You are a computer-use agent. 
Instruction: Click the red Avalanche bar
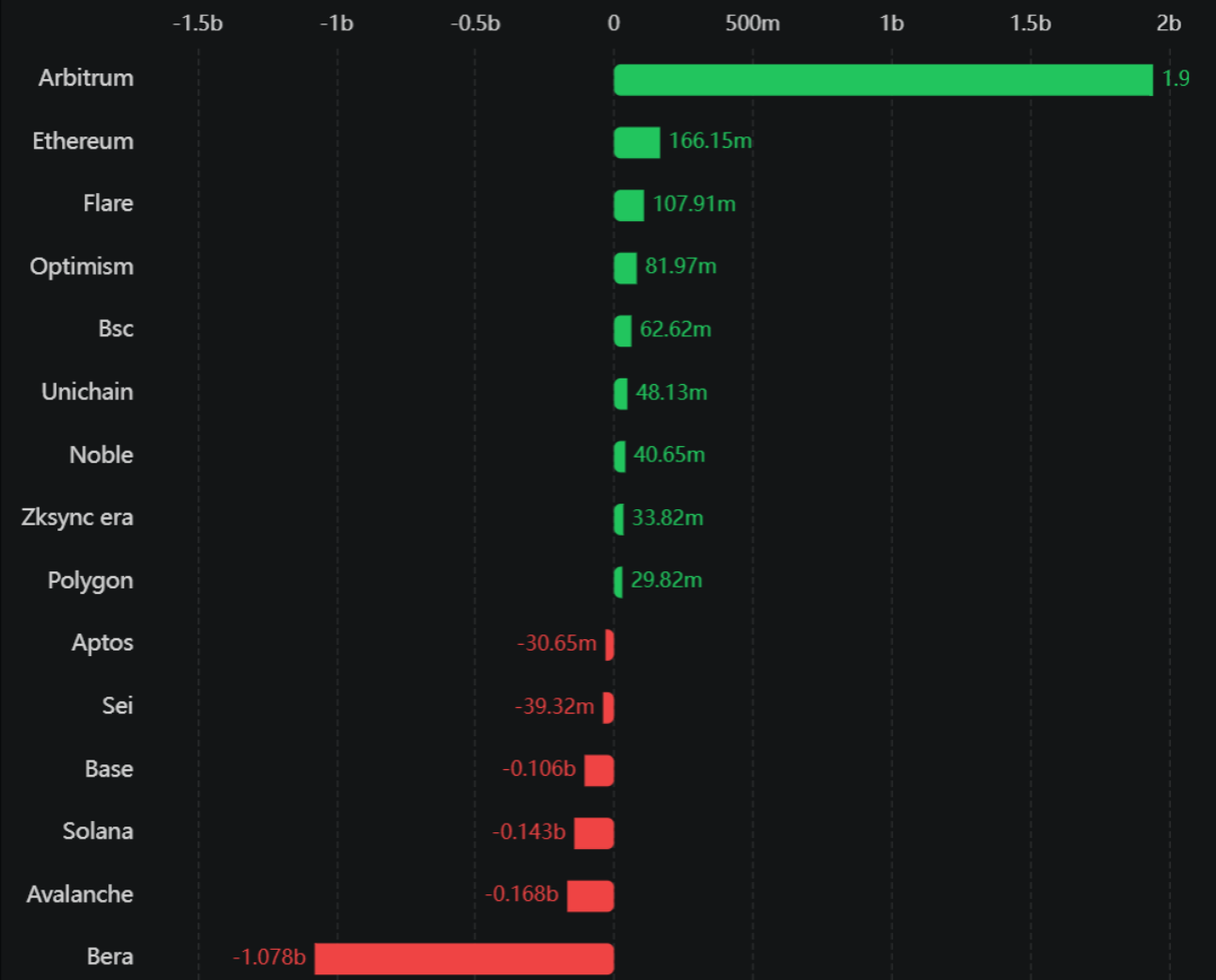[590, 895]
